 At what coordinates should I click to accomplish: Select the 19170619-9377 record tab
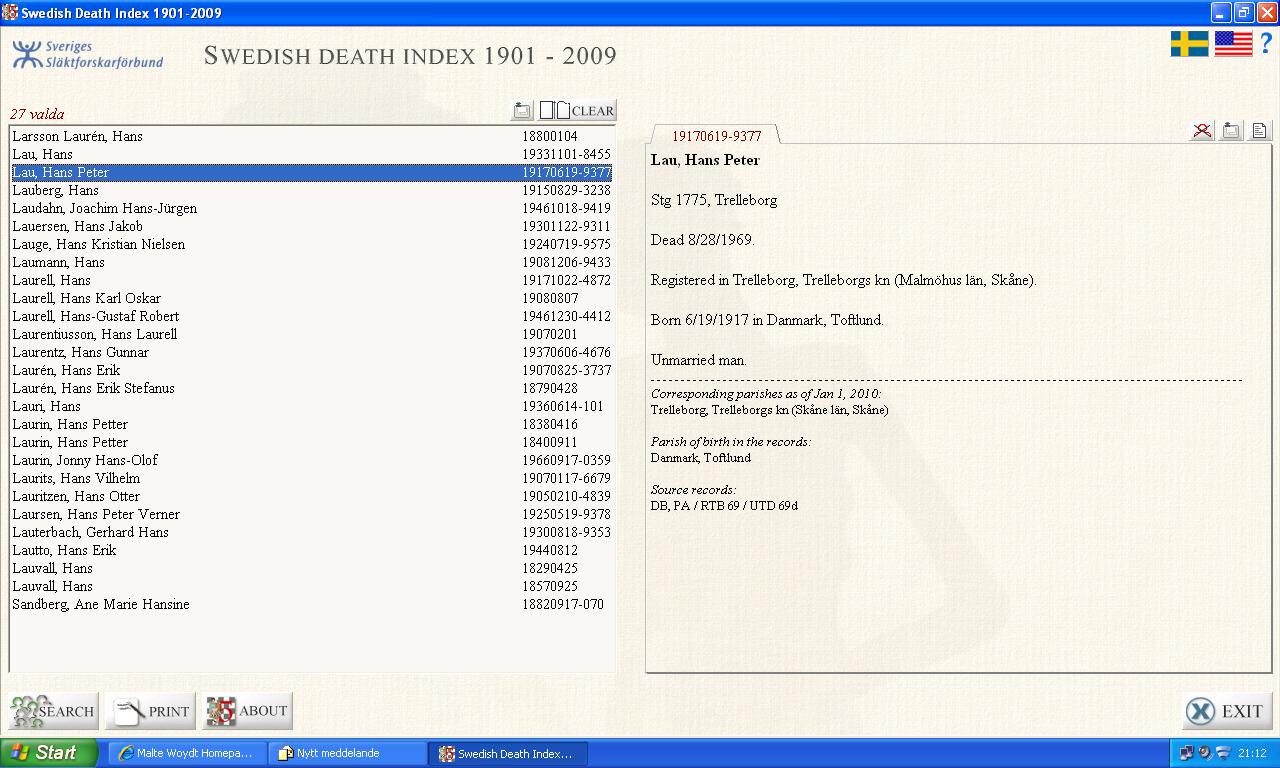tap(716, 136)
